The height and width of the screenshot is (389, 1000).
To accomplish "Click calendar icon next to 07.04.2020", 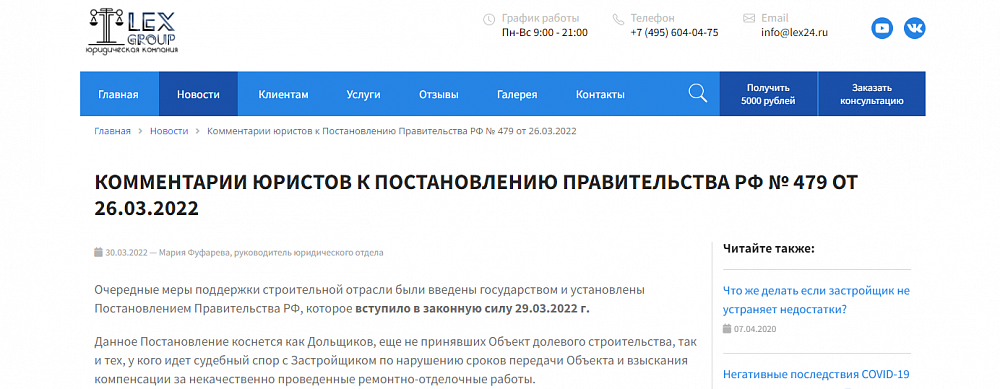I will [727, 329].
